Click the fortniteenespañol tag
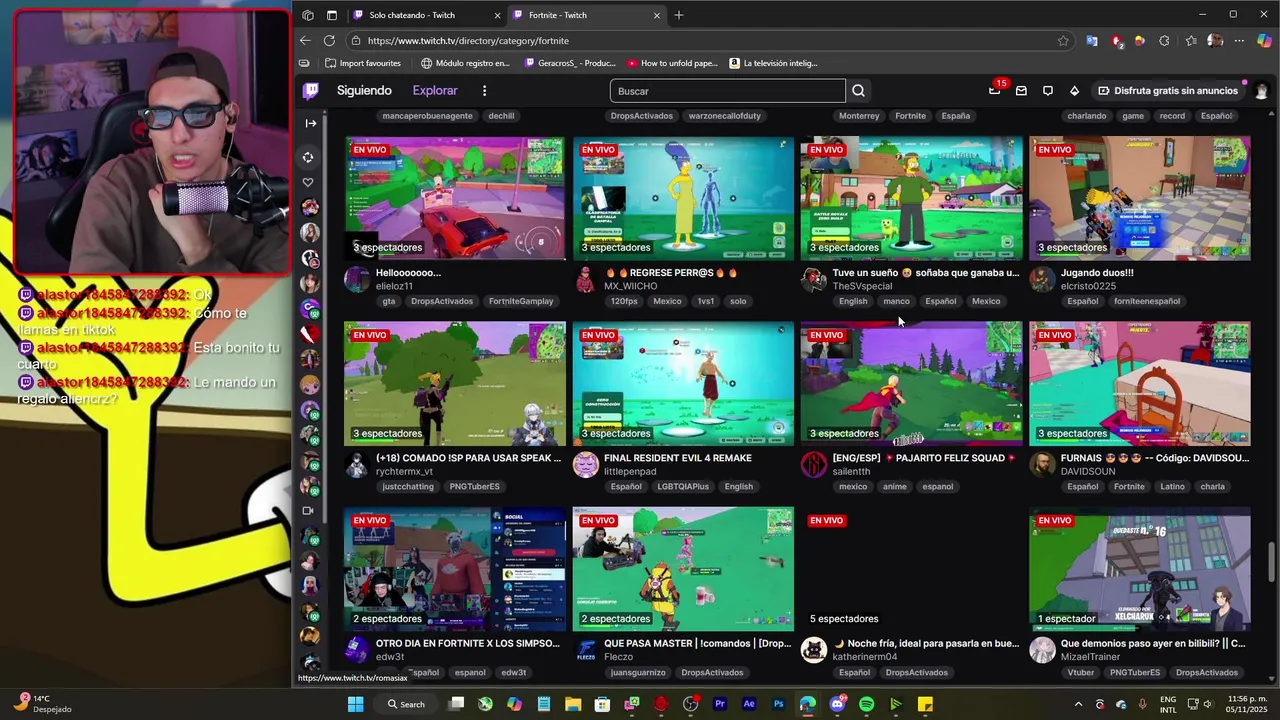The width and height of the screenshot is (1280, 720). pyautogui.click(x=1147, y=301)
